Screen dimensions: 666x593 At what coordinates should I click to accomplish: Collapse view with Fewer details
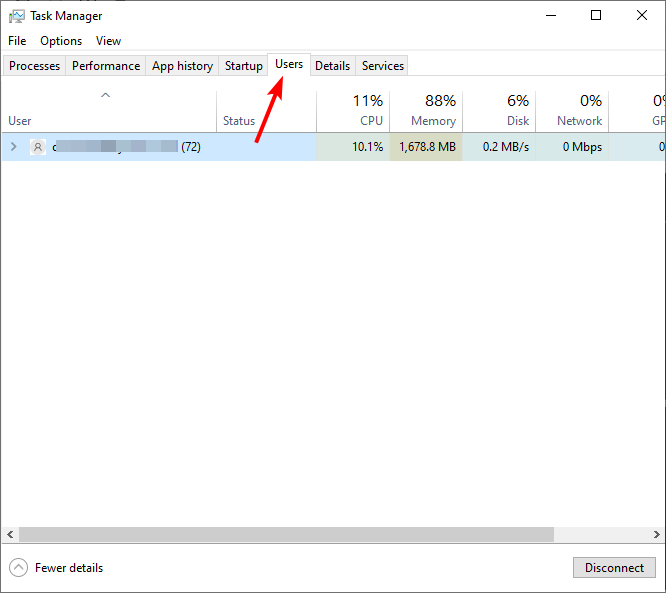click(56, 568)
